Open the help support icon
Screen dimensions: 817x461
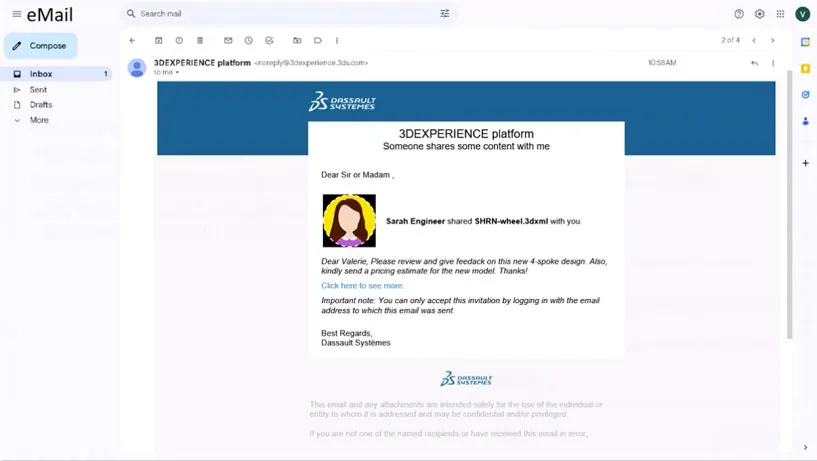739,14
